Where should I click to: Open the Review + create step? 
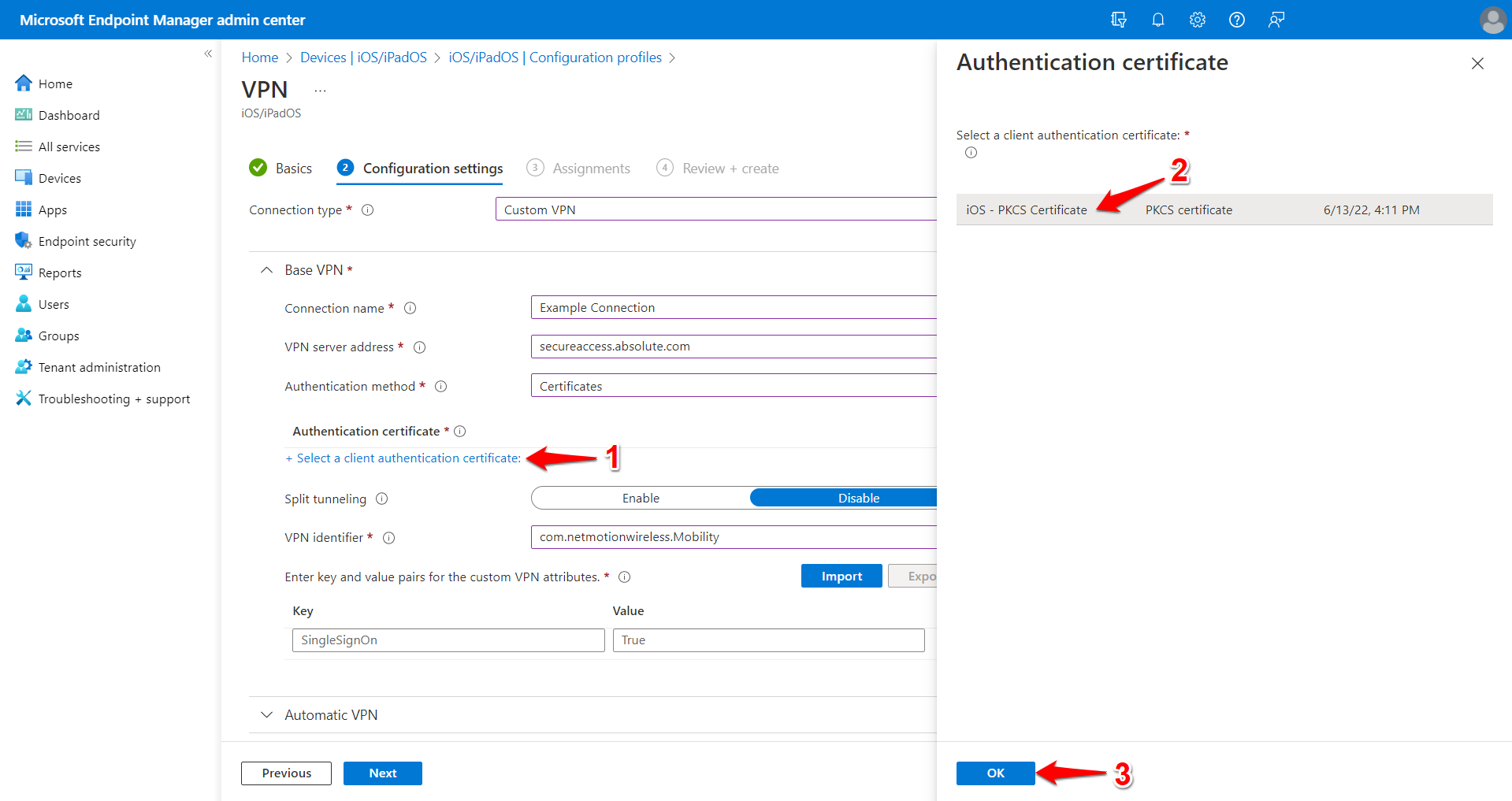(730, 168)
